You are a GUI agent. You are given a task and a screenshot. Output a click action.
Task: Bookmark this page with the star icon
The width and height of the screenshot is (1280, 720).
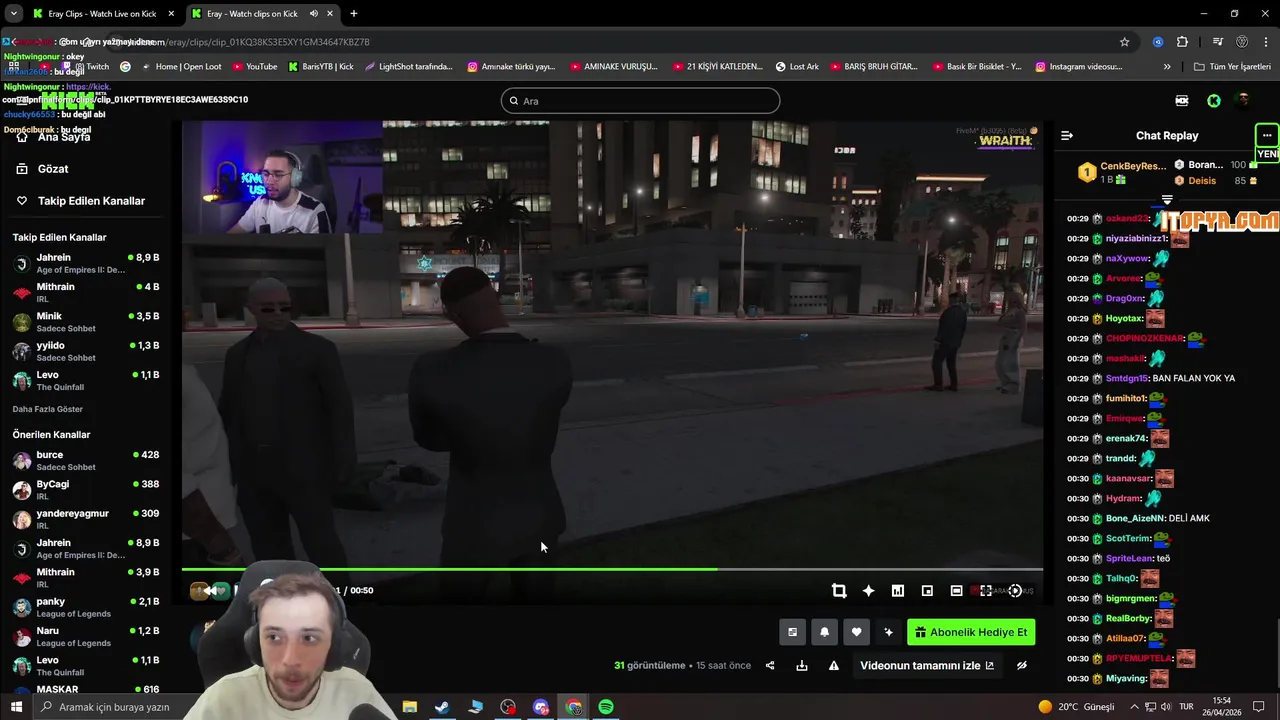[x=1125, y=42]
